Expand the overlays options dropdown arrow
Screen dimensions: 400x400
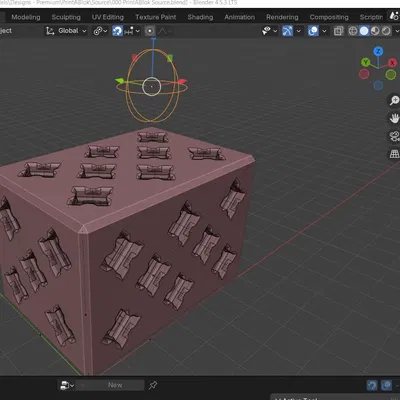point(324,31)
